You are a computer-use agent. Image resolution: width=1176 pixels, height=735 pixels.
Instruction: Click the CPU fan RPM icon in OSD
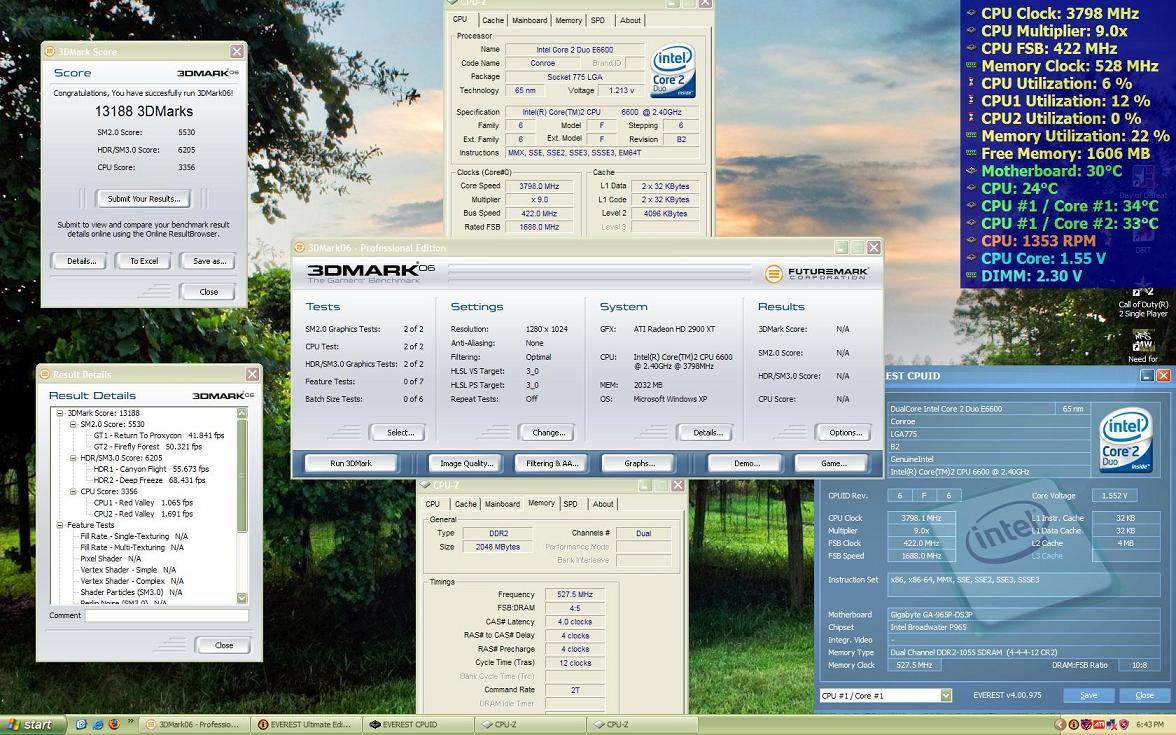(x=971, y=241)
